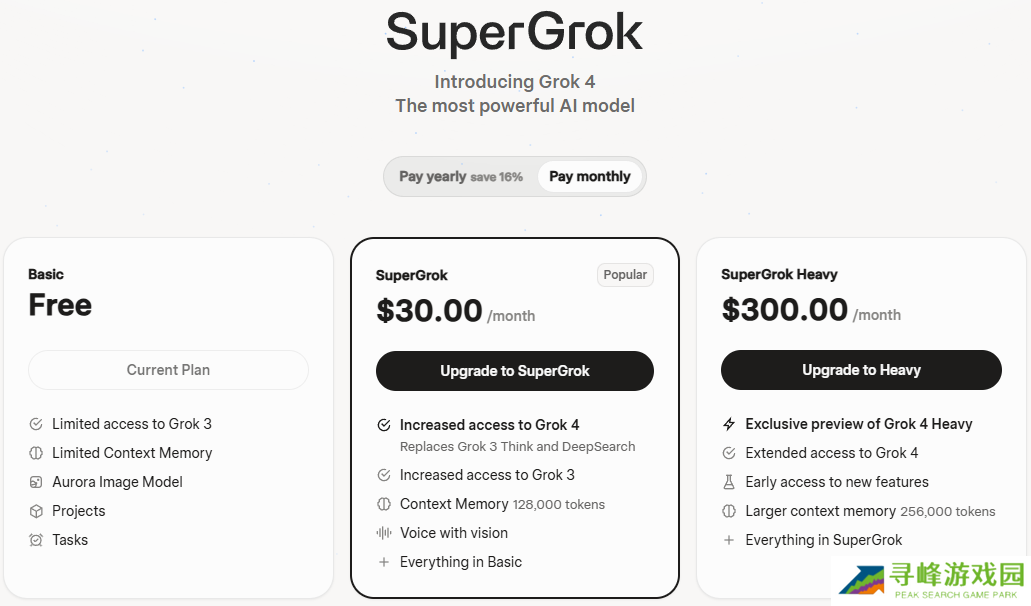Click the checkmark icon beside Limited access to Grok 3
Screen dimensions: 1031x606
[36, 424]
